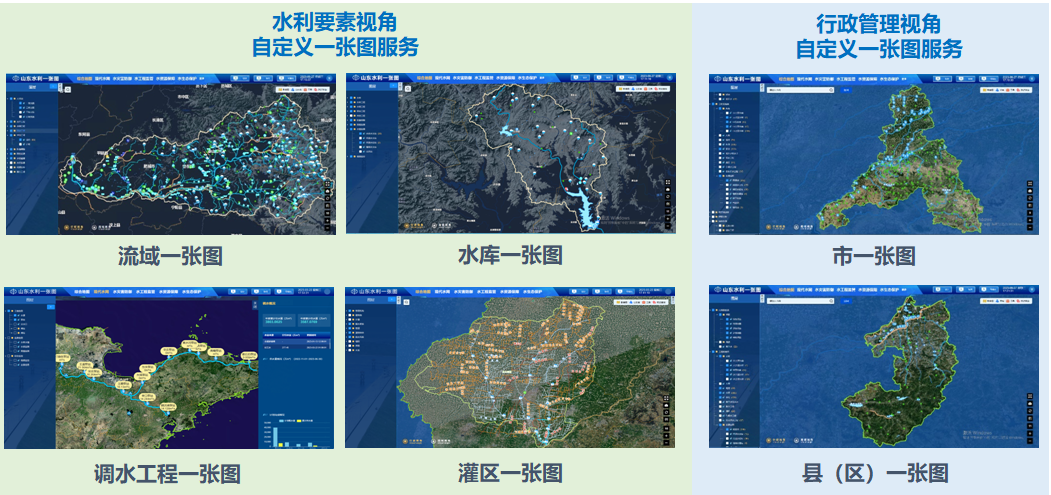Image resolution: width=1051 pixels, height=495 pixels.
Task: Select 水生态保护 tab in 水库一张图 screen
Action: pyautogui.click(x=528, y=78)
